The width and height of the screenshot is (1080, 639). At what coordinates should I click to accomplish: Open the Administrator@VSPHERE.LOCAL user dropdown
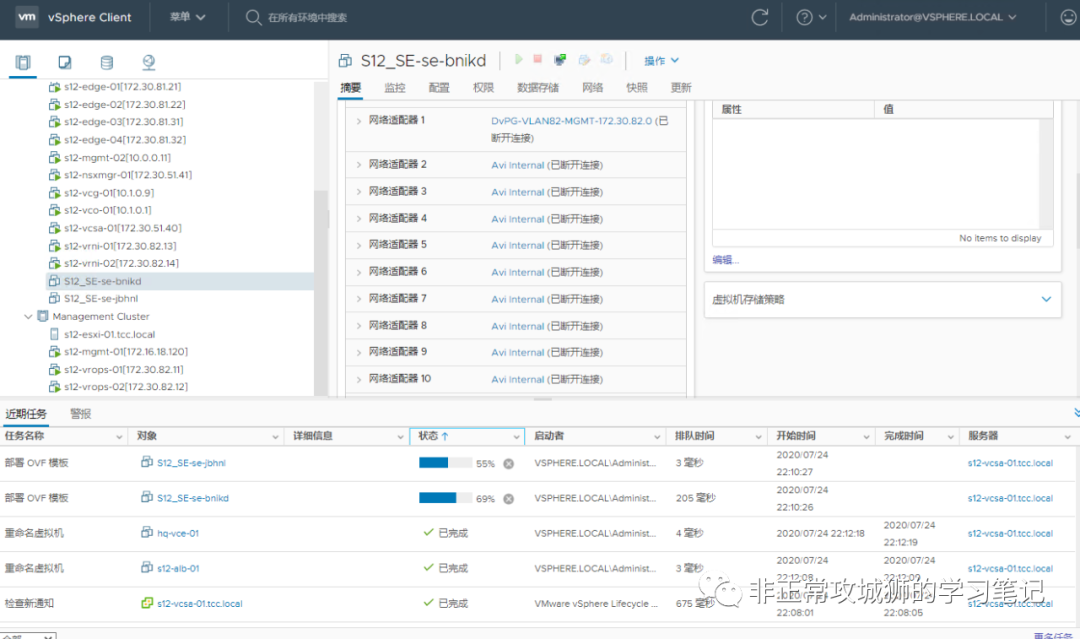coord(933,17)
